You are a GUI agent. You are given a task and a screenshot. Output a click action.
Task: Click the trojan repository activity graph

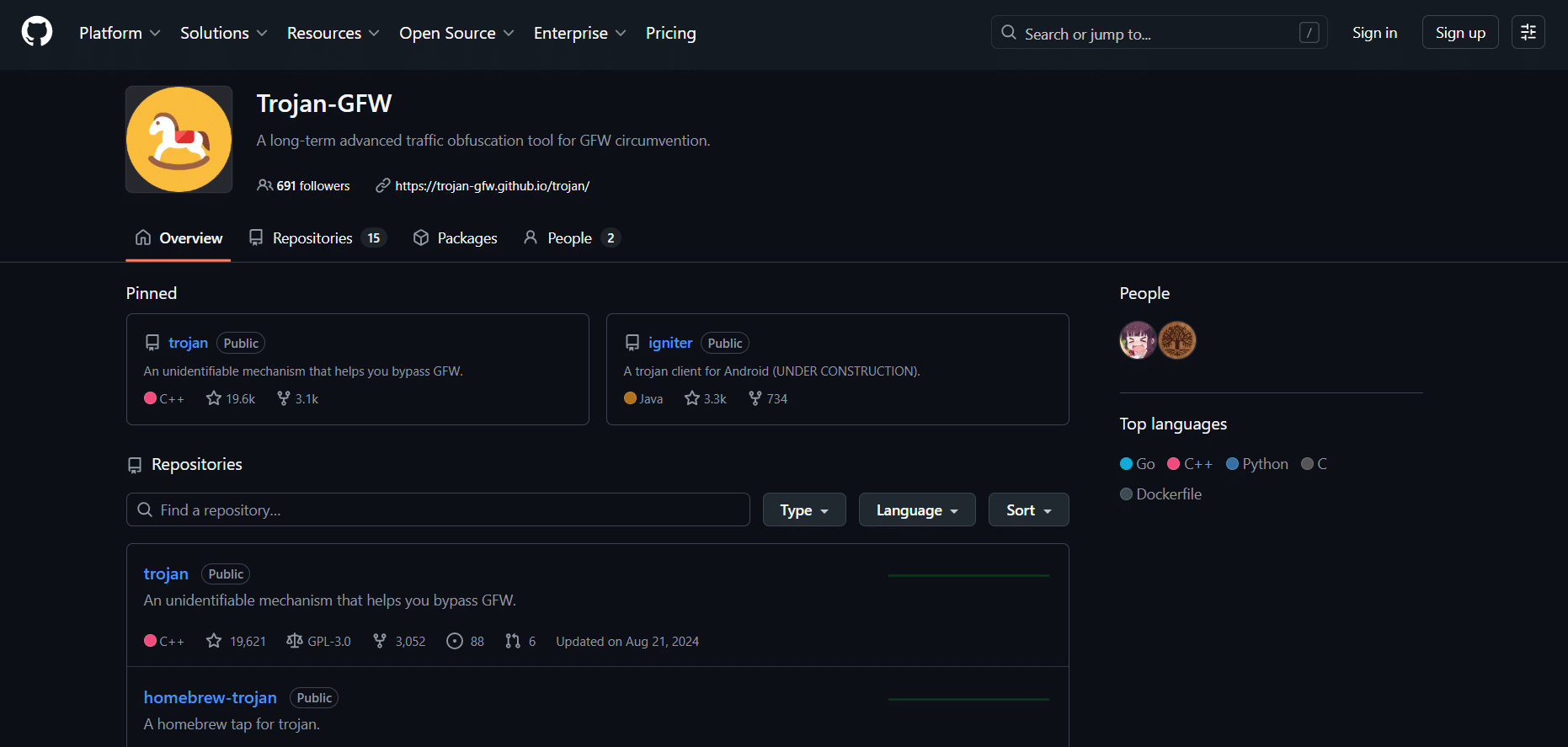coord(968,575)
